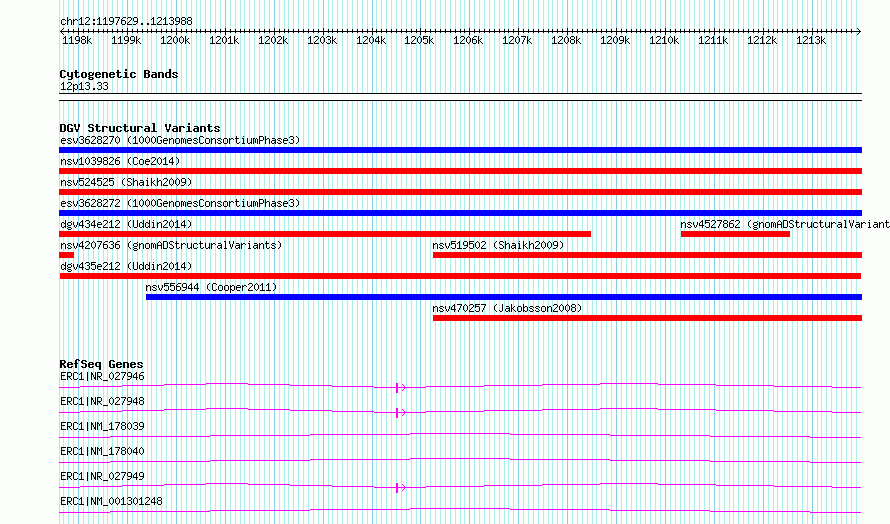Click the red nsv524525 variant bar
890x524 pixels.
[460, 192]
